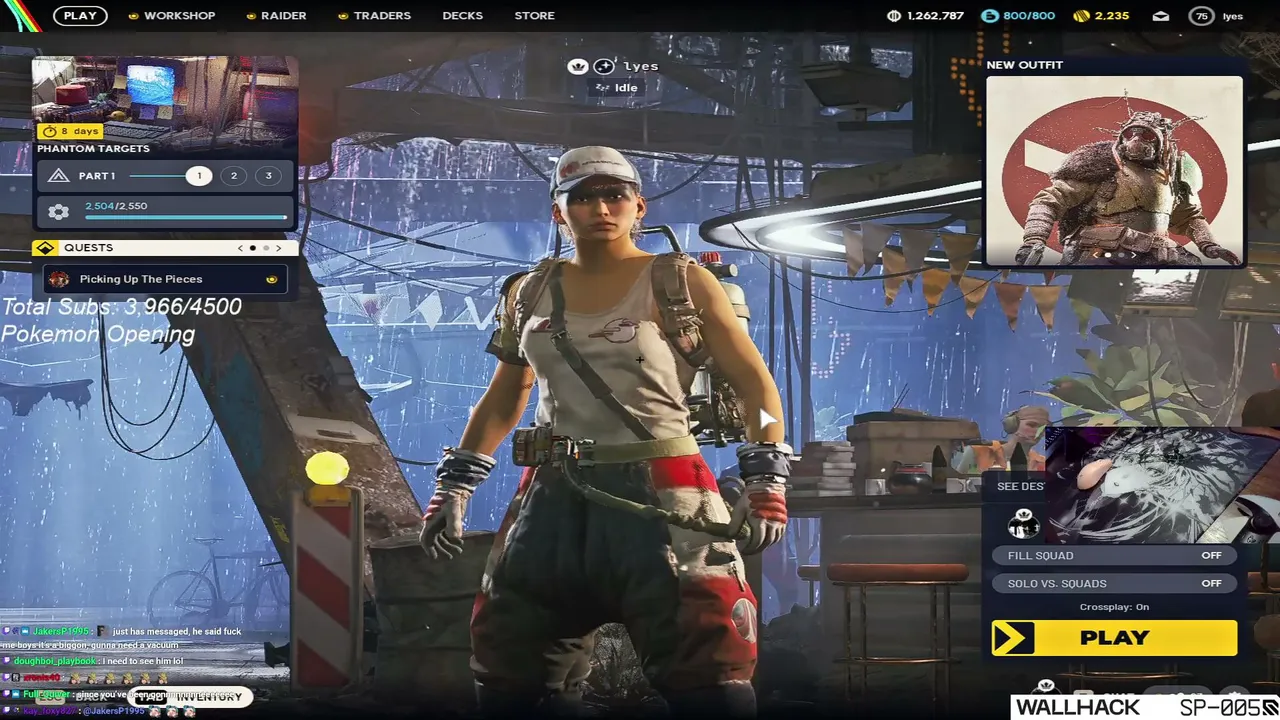Show previous quest with left arrow
The image size is (1280, 720).
tap(240, 248)
